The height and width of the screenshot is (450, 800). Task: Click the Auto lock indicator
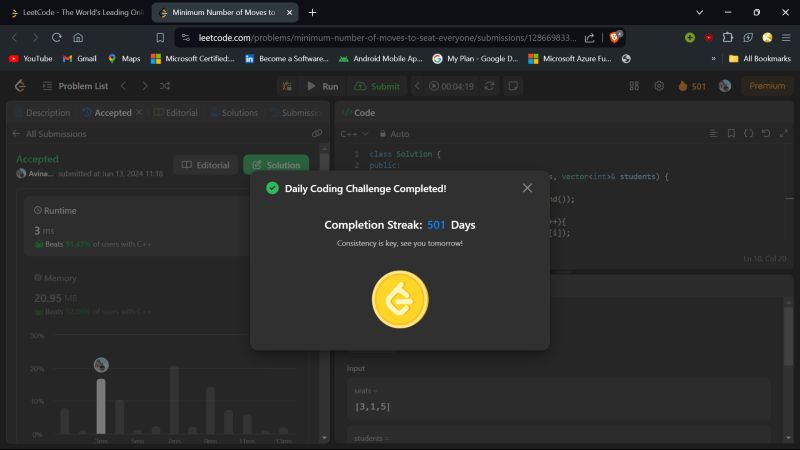click(394, 134)
